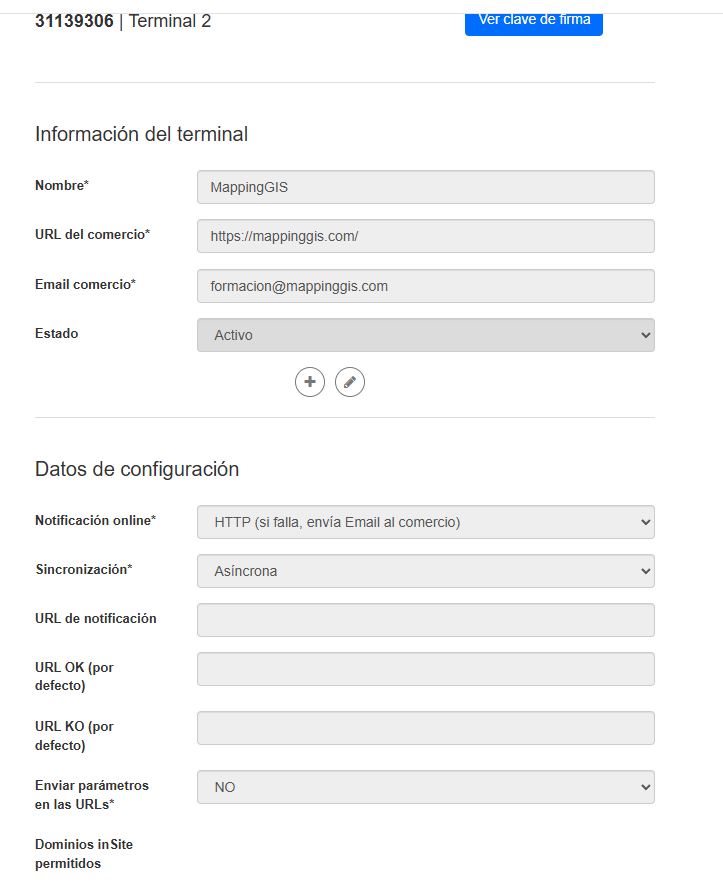Open the Estado dropdown showing Activo
The height and width of the screenshot is (887, 723).
coord(425,335)
